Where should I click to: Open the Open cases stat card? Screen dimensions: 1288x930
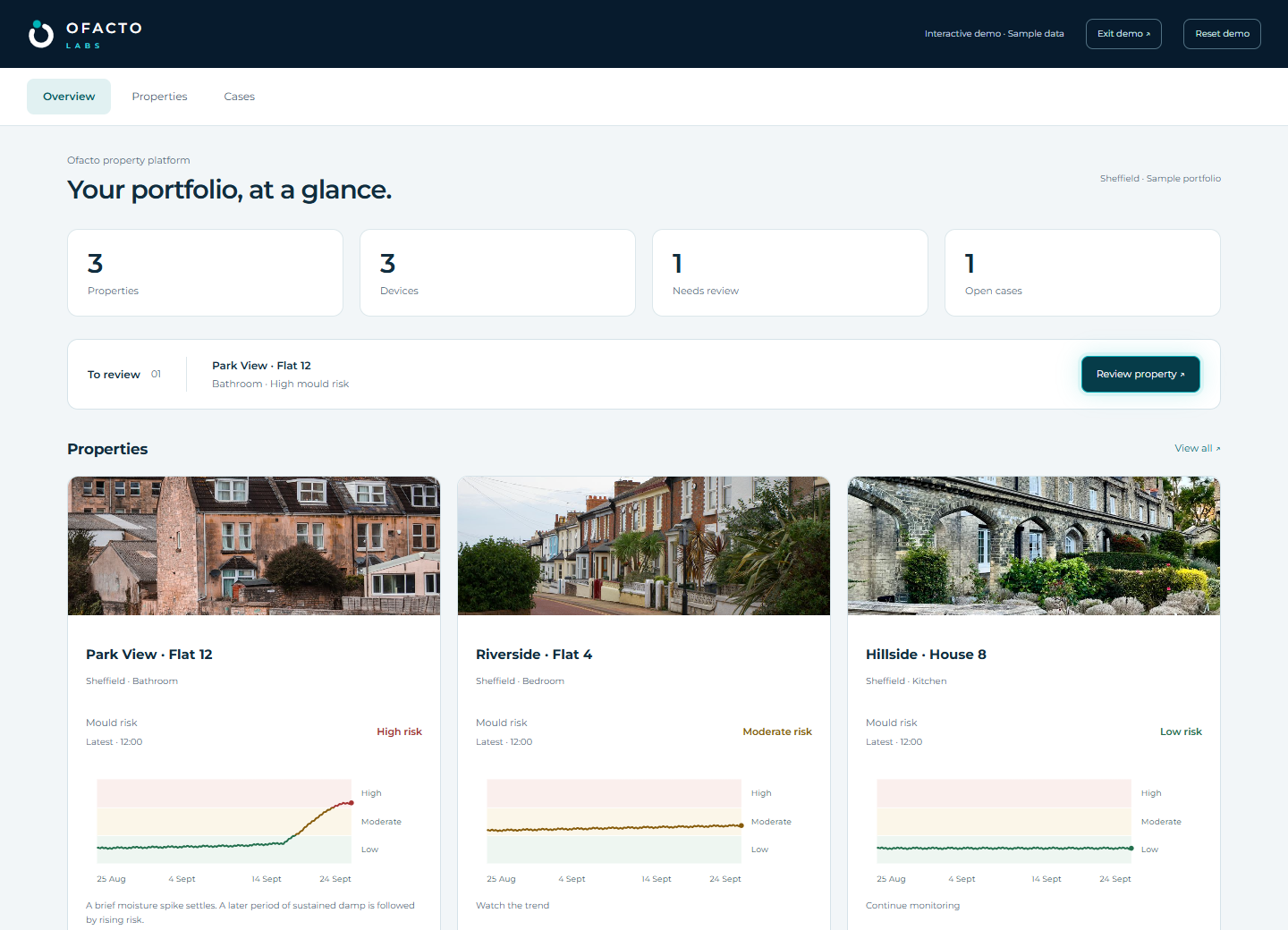(1082, 273)
